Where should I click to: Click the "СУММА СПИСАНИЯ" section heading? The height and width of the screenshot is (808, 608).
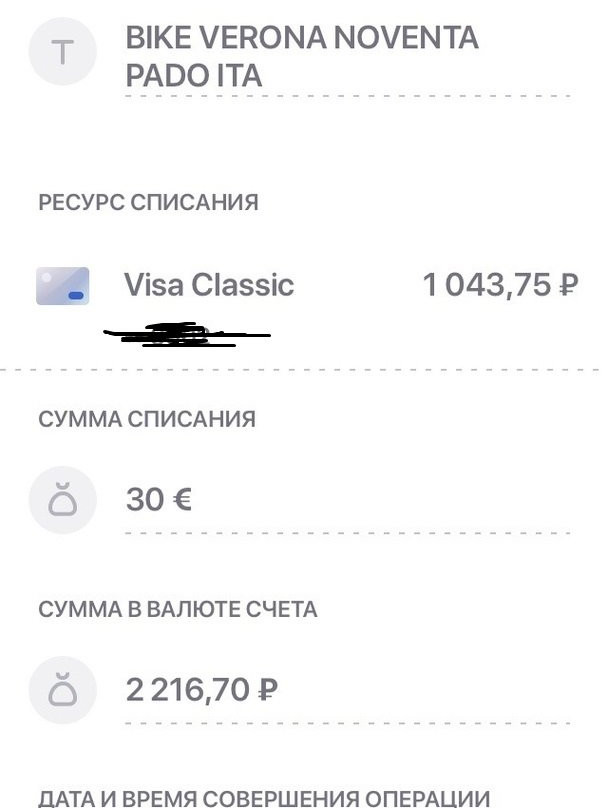click(147, 419)
